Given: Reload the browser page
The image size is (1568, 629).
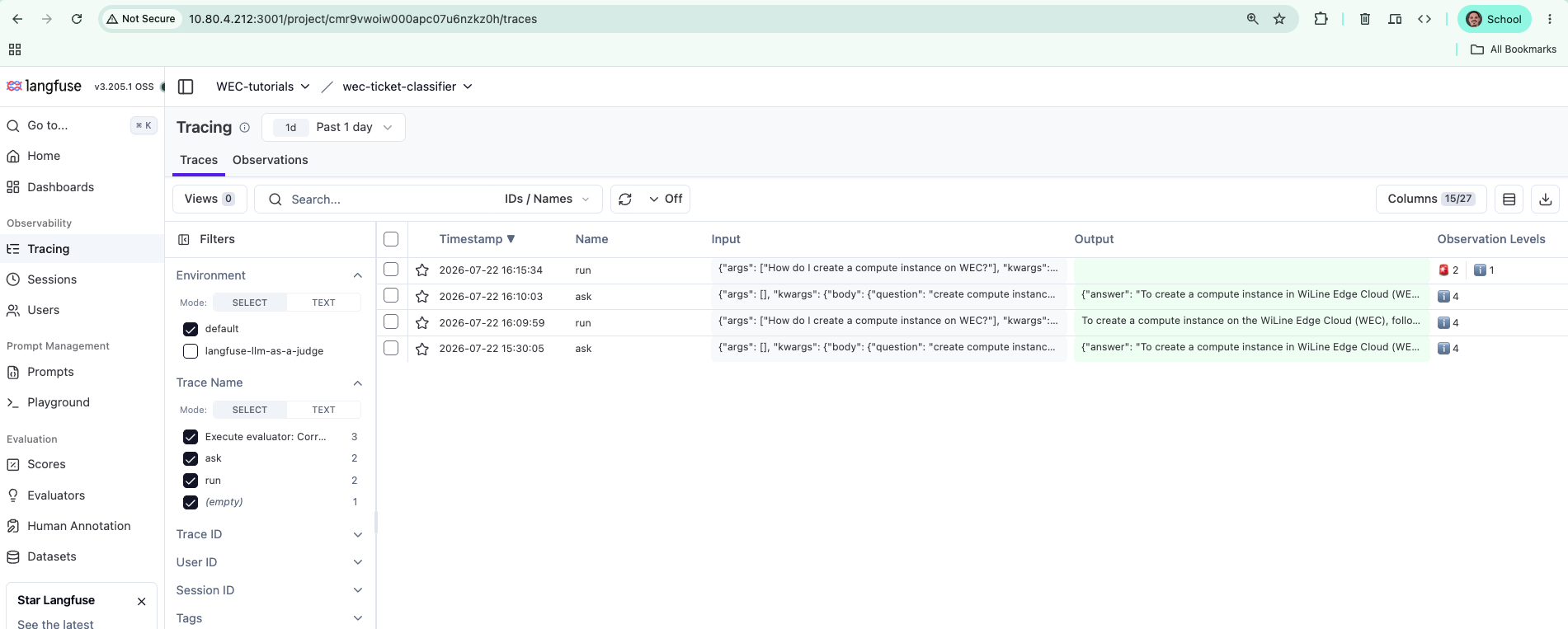Looking at the screenshot, I should point(77,19).
